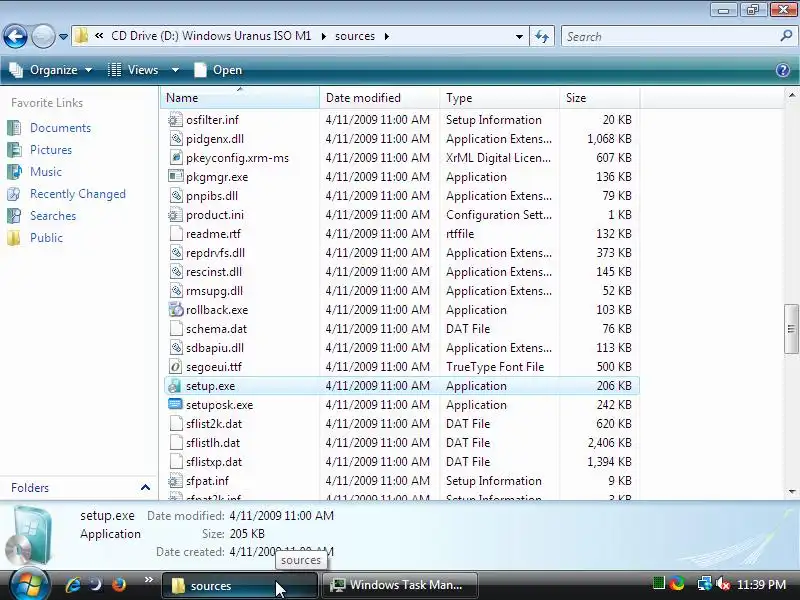Select setuposk.exe file icon
This screenshot has width=800, height=600.
176,405
